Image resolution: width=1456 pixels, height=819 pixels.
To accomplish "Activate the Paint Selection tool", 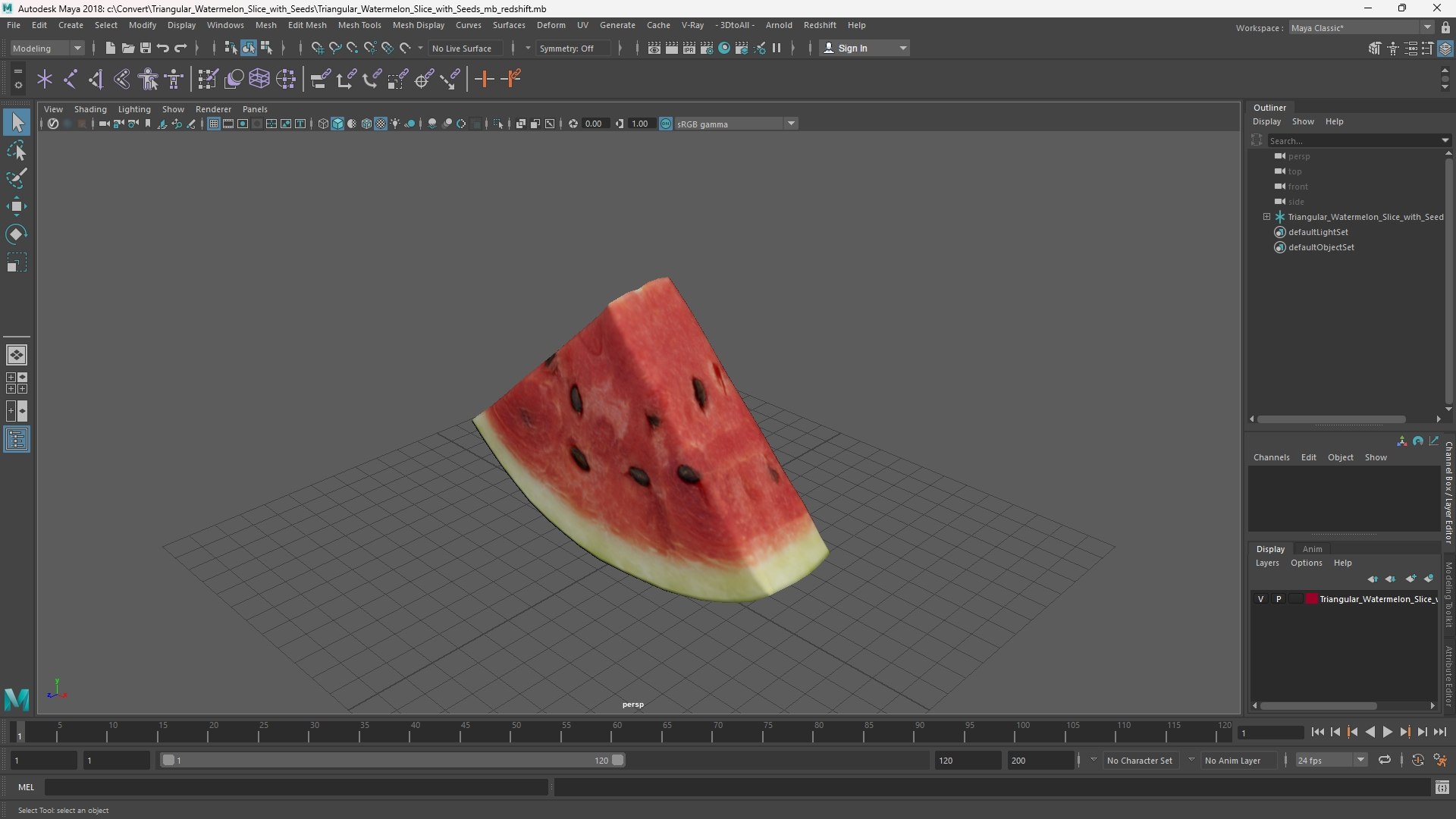I will [x=17, y=178].
